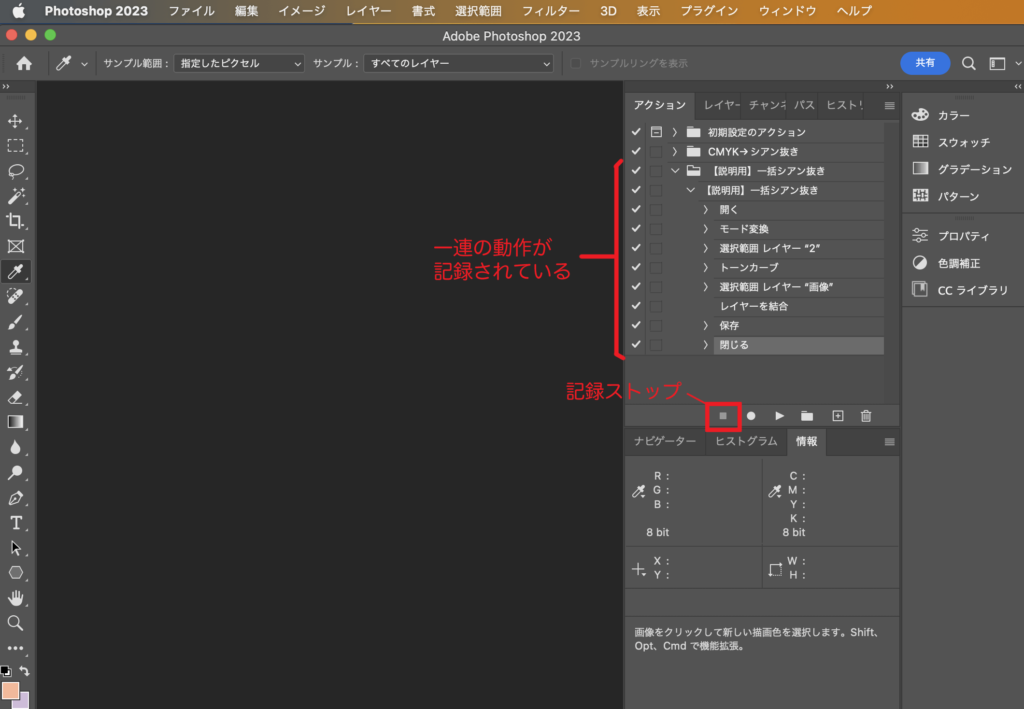
Task: Enable サンプルリングを表示 checkbox
Action: pyautogui.click(x=575, y=63)
